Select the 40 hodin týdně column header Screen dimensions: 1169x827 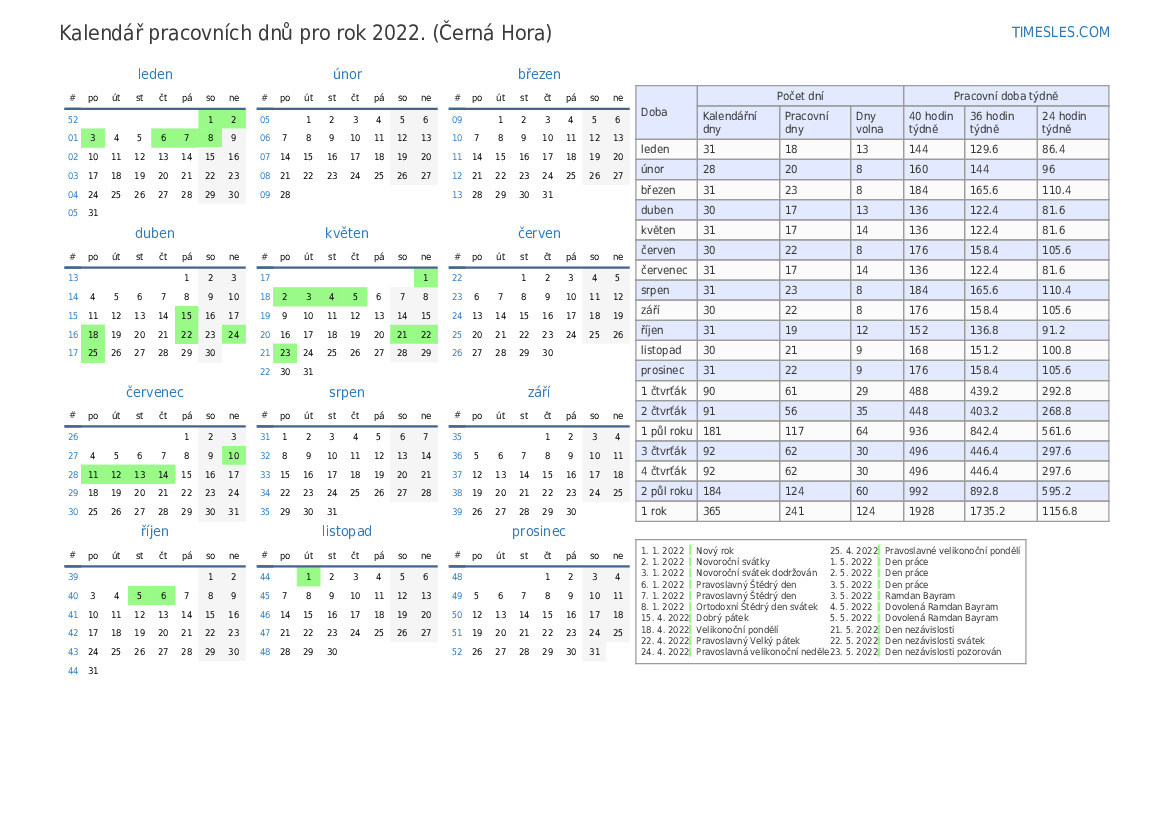tap(933, 123)
